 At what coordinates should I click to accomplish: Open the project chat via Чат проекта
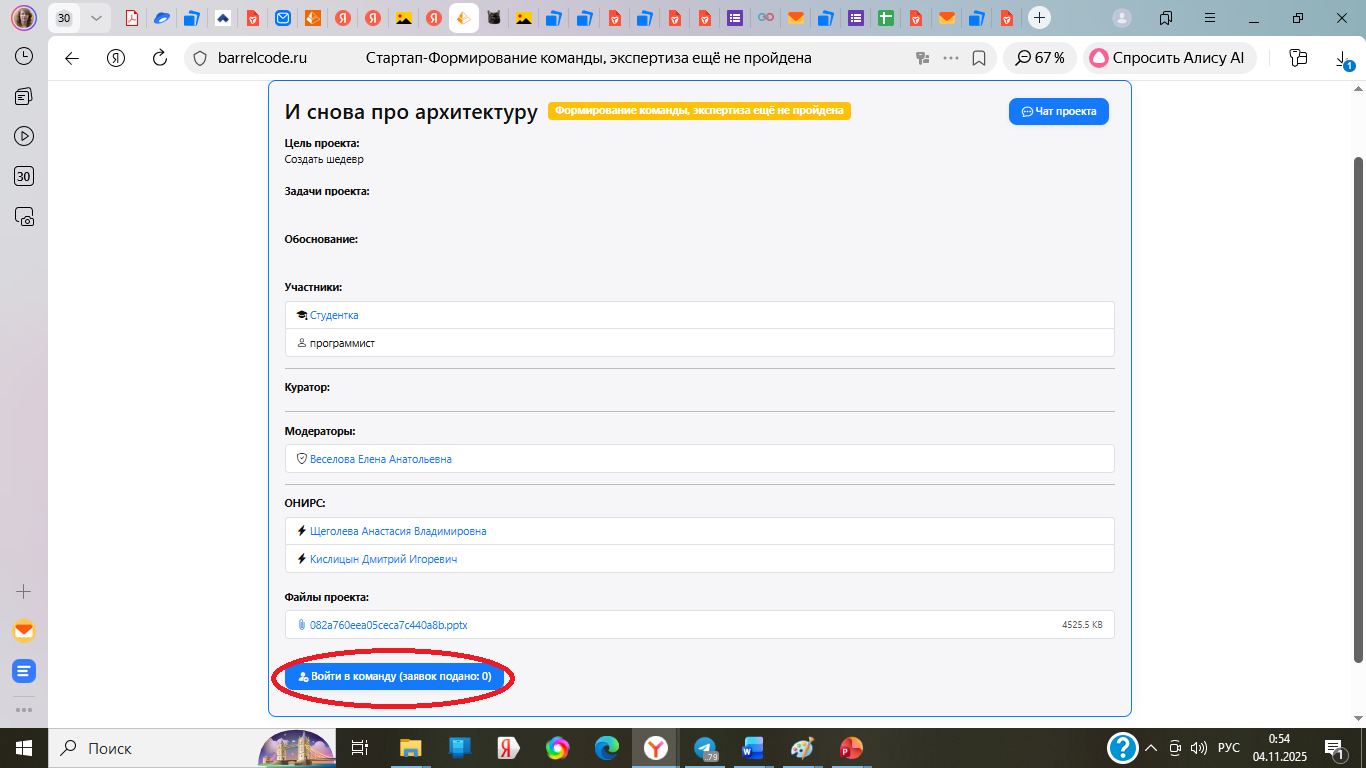click(x=1059, y=111)
